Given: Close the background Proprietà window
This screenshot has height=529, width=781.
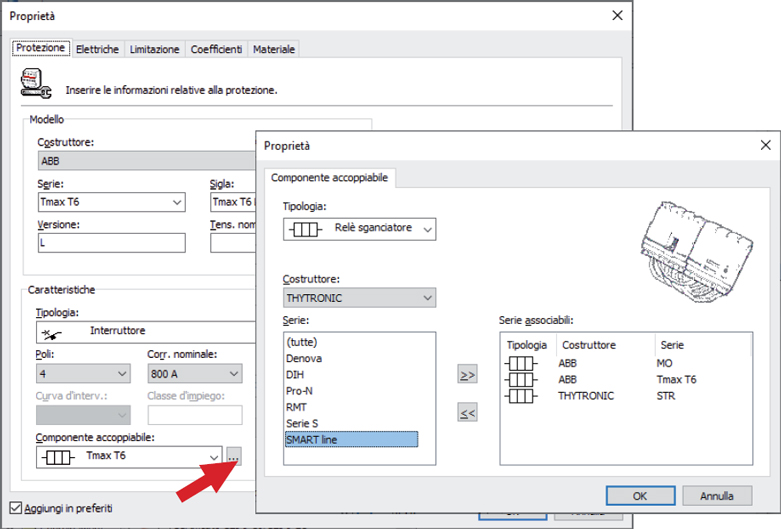Looking at the screenshot, I should (x=617, y=15).
